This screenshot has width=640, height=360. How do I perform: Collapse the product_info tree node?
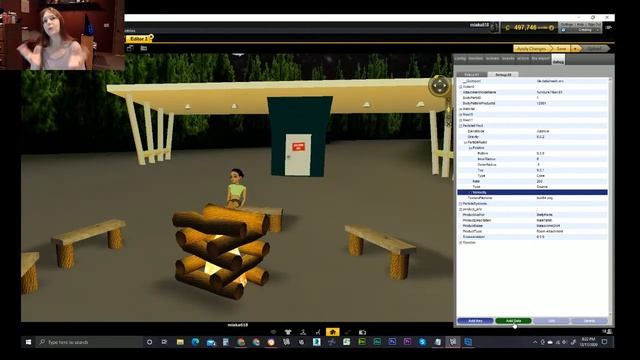(x=460, y=209)
